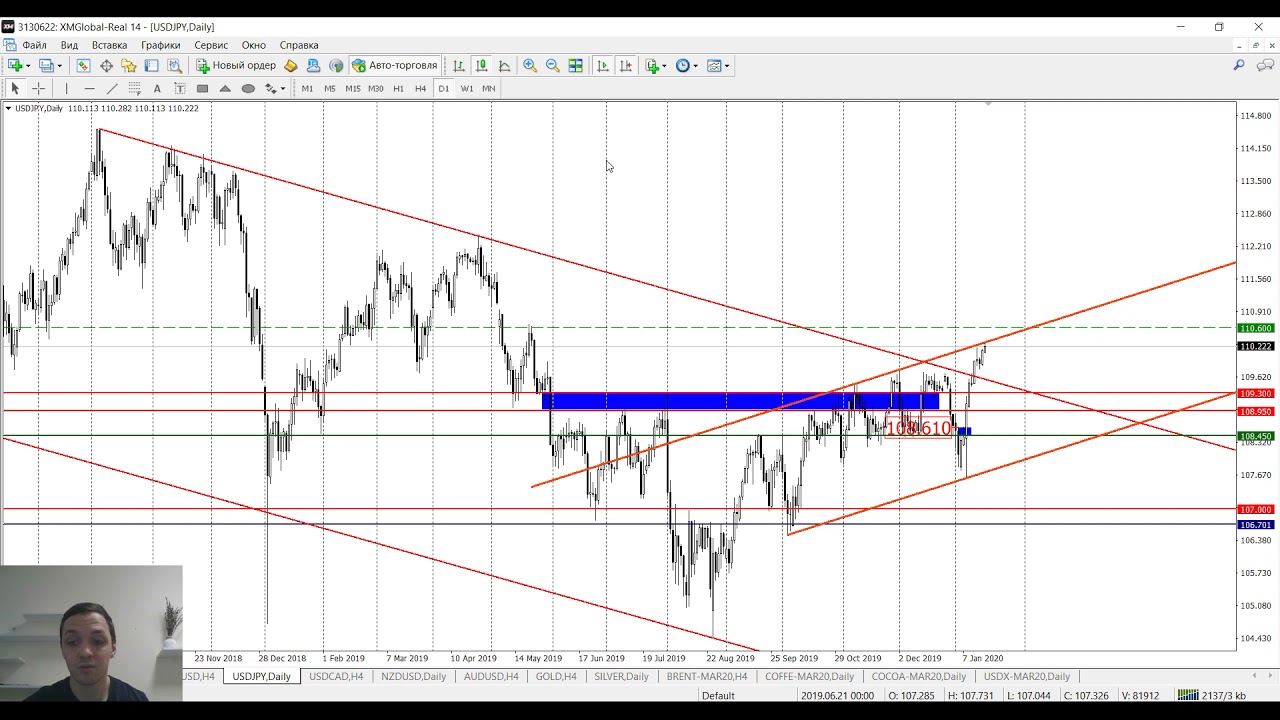Select the D1 timeframe button
Viewport: 1280px width, 720px height.
click(444, 88)
